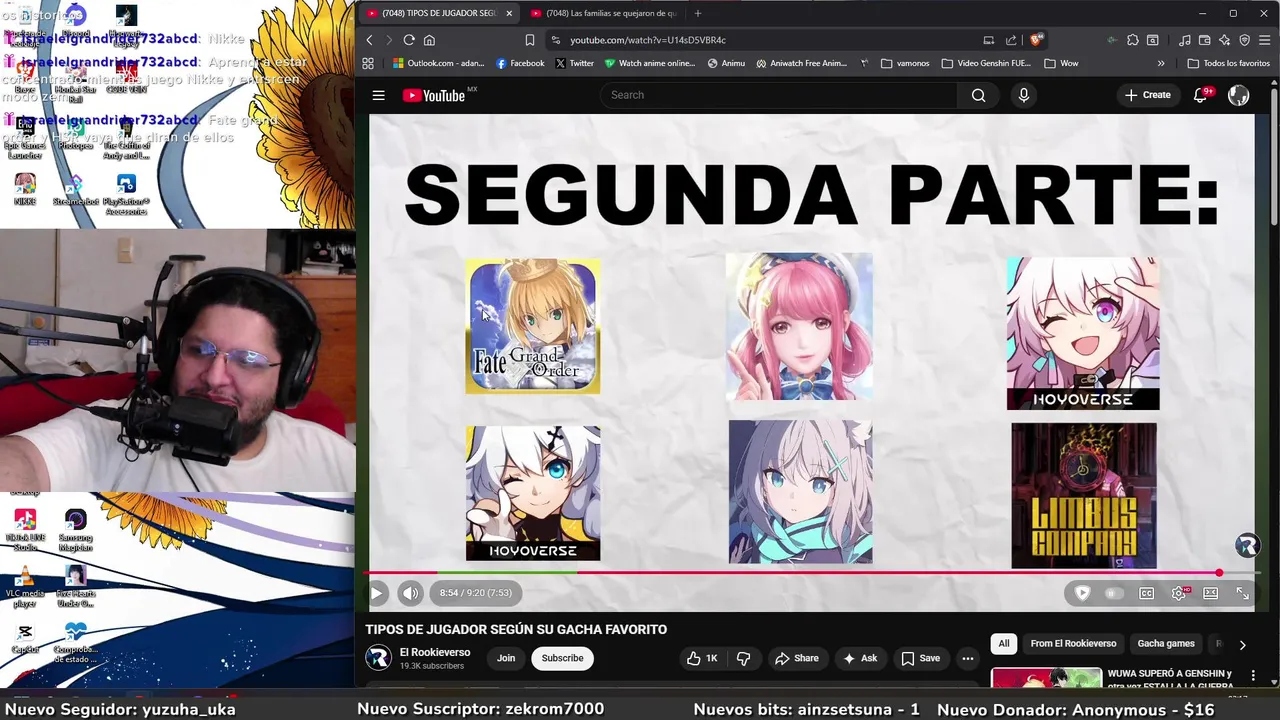This screenshot has height=720, width=1280.
Task: Dislike the video with thumbs down
Action: 743,658
